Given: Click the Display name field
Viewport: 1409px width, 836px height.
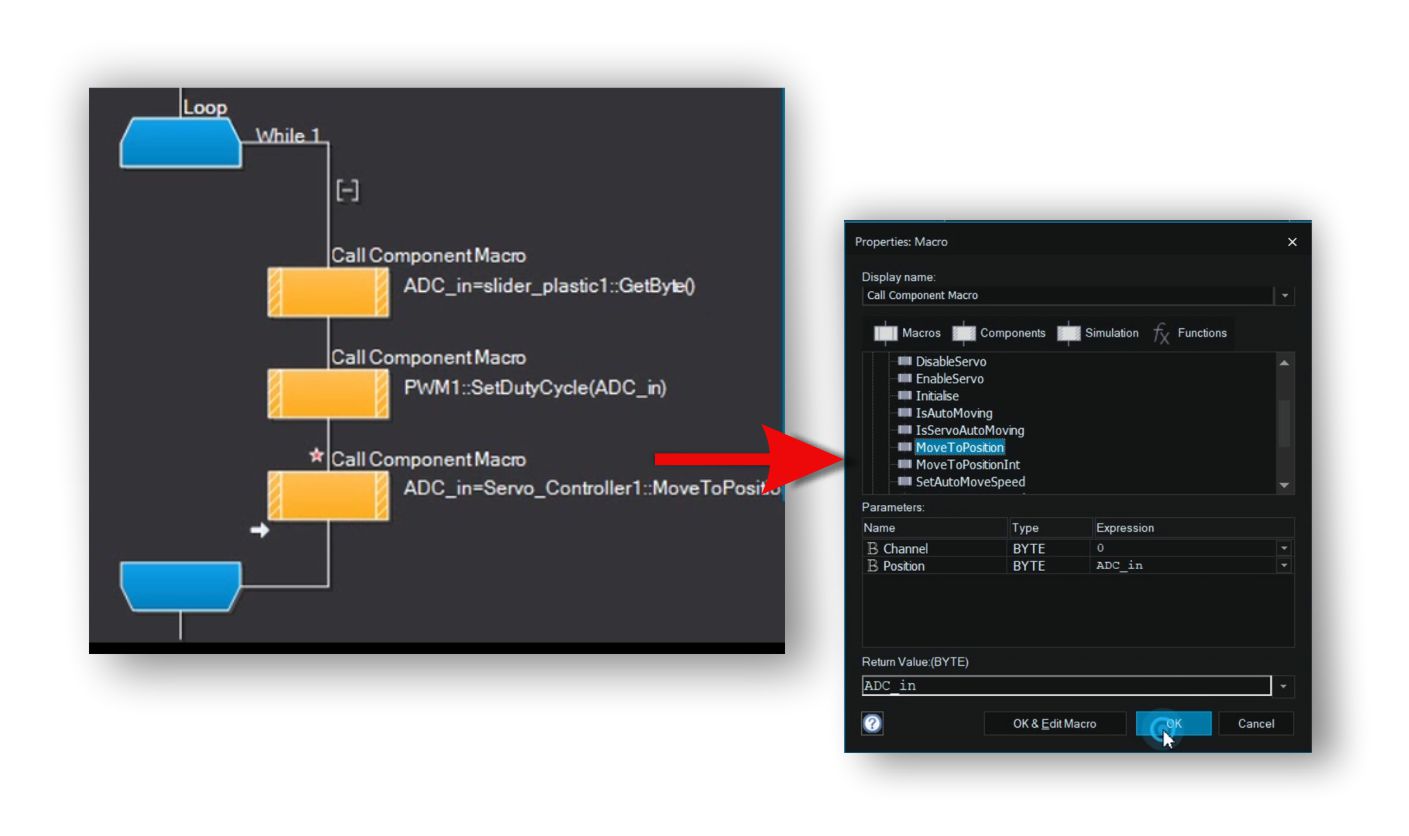Looking at the screenshot, I should 1068,296.
